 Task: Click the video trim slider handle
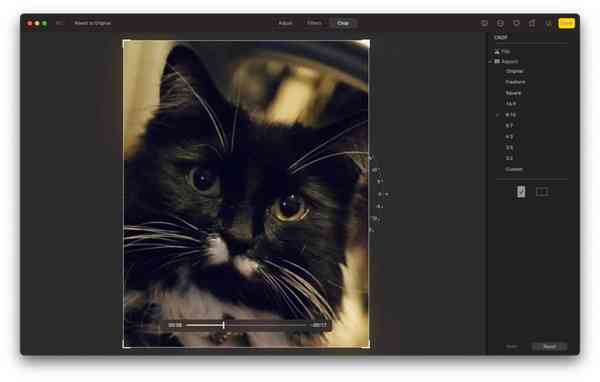click(223, 325)
